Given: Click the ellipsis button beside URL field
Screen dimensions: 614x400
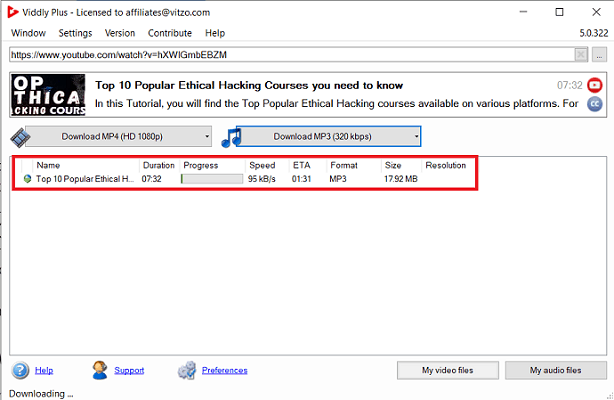Looking at the screenshot, I should 599,55.
